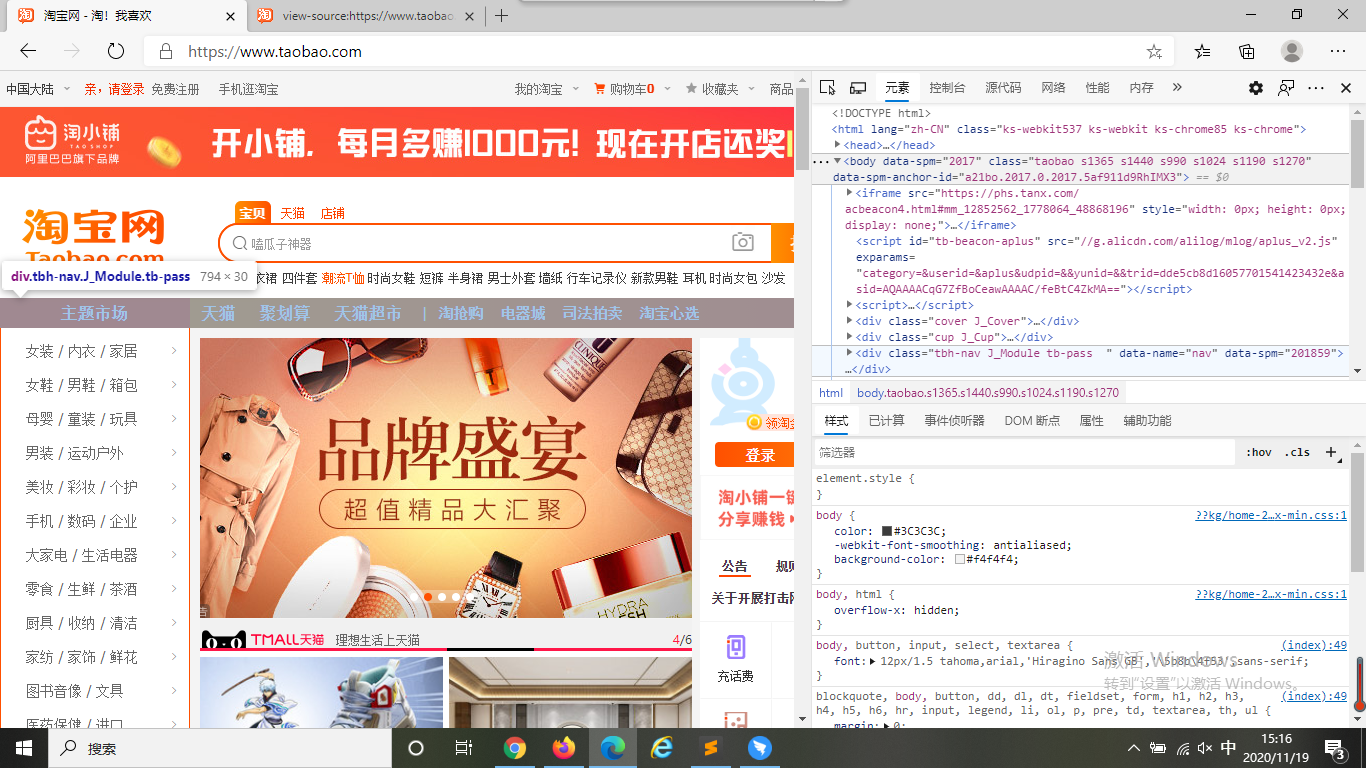This screenshot has width=1366, height=768.
Task: Open Internet Explorer from the taskbar
Action: tap(662, 748)
